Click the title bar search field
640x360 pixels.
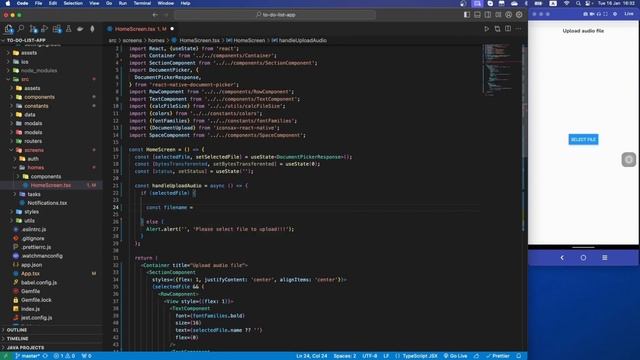pyautogui.click(x=275, y=15)
